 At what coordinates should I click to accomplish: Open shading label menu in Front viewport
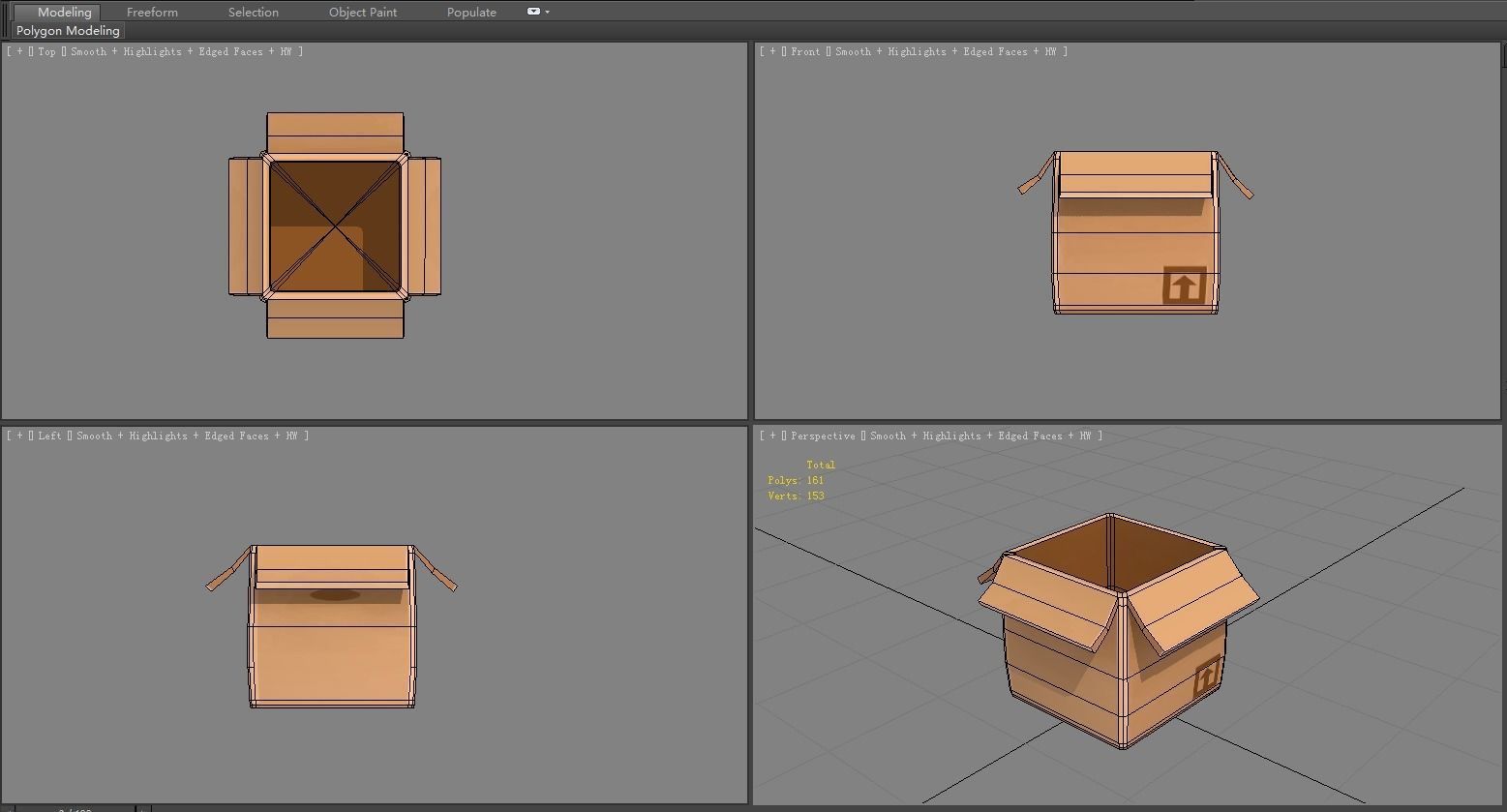[949, 51]
